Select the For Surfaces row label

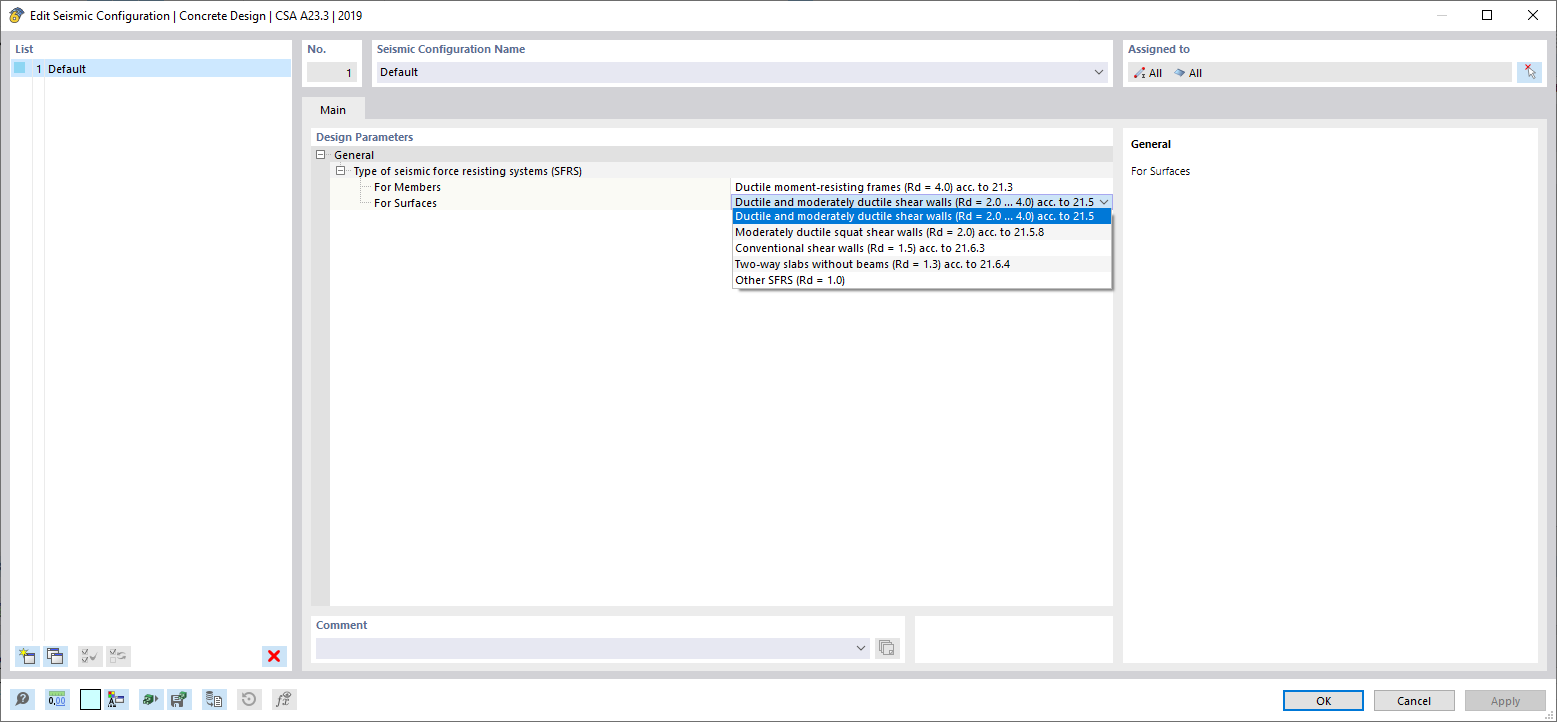click(405, 203)
